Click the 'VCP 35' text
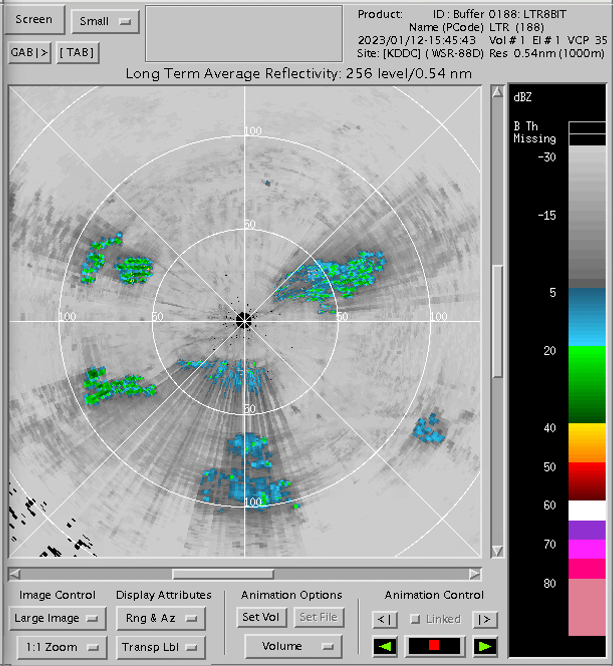Screen dimensions: 613x666 [x=588, y=40]
